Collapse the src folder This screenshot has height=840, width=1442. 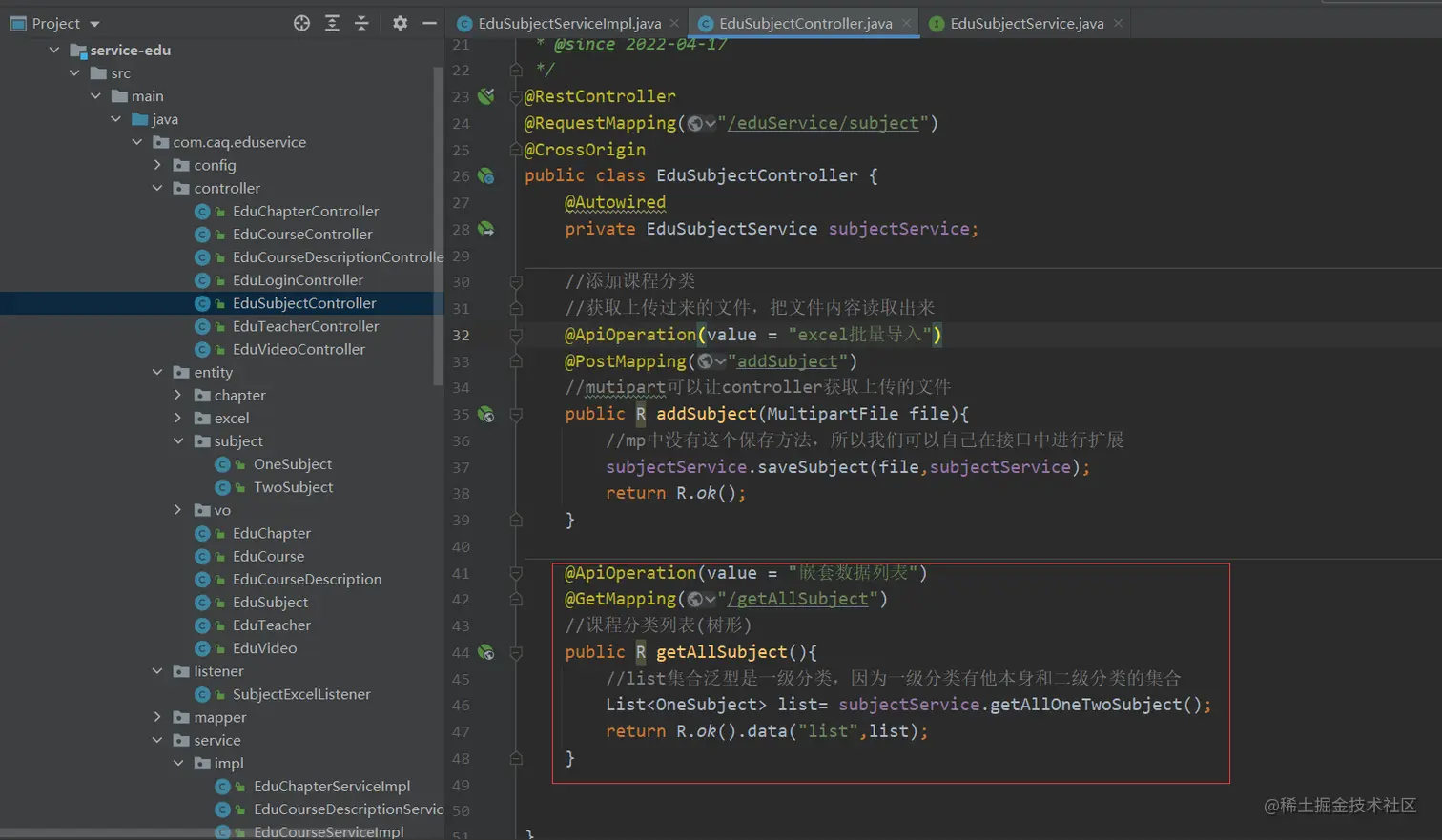point(74,72)
